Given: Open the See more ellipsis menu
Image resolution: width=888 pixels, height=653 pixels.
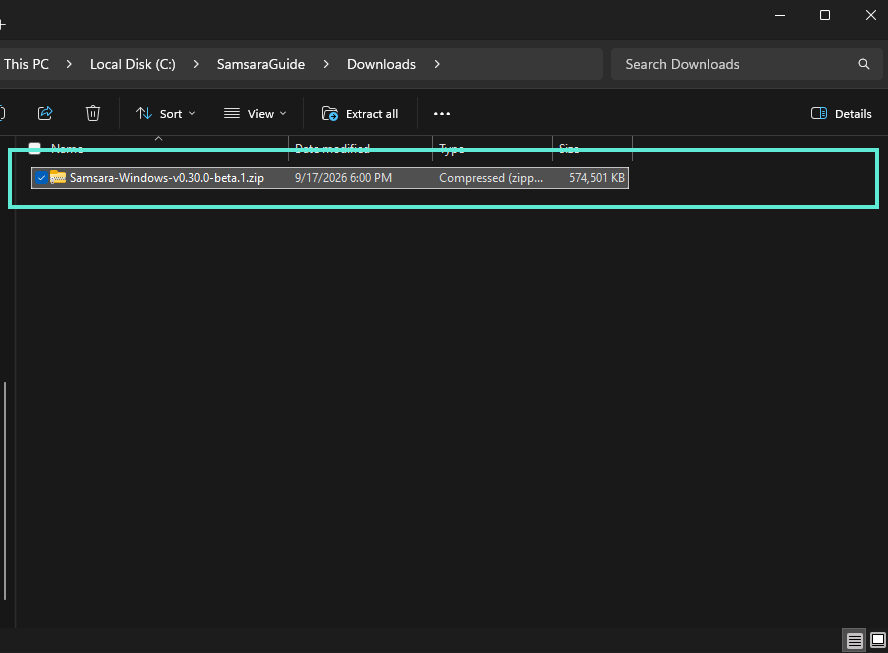Looking at the screenshot, I should [x=442, y=114].
